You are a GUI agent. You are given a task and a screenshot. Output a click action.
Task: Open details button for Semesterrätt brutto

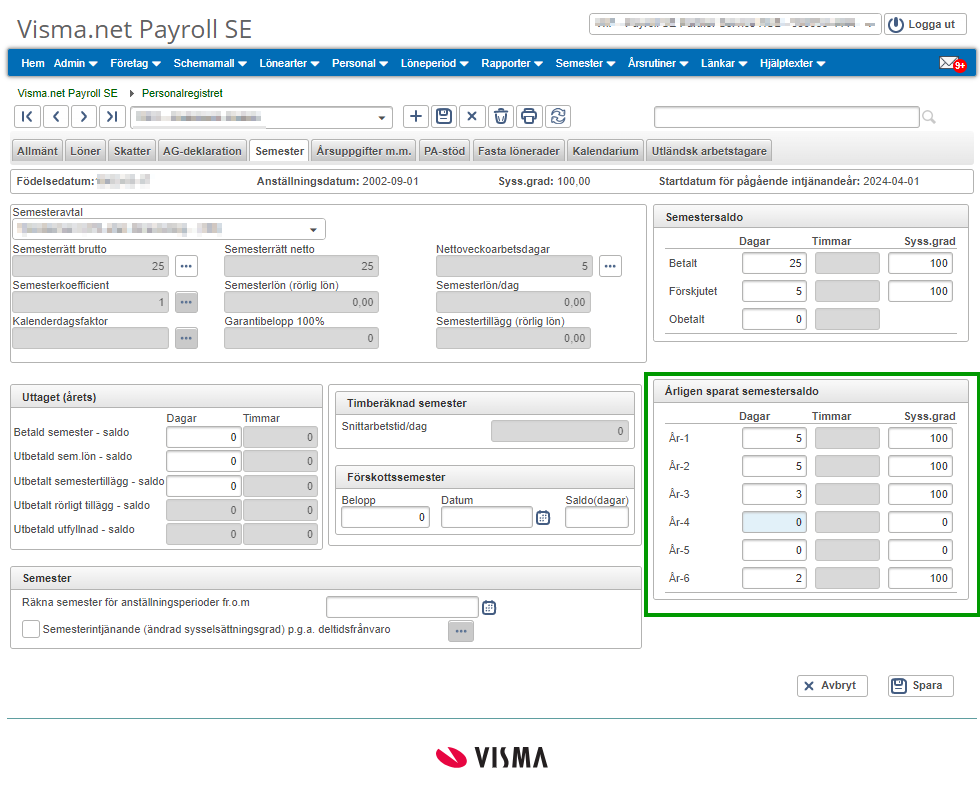(x=186, y=266)
